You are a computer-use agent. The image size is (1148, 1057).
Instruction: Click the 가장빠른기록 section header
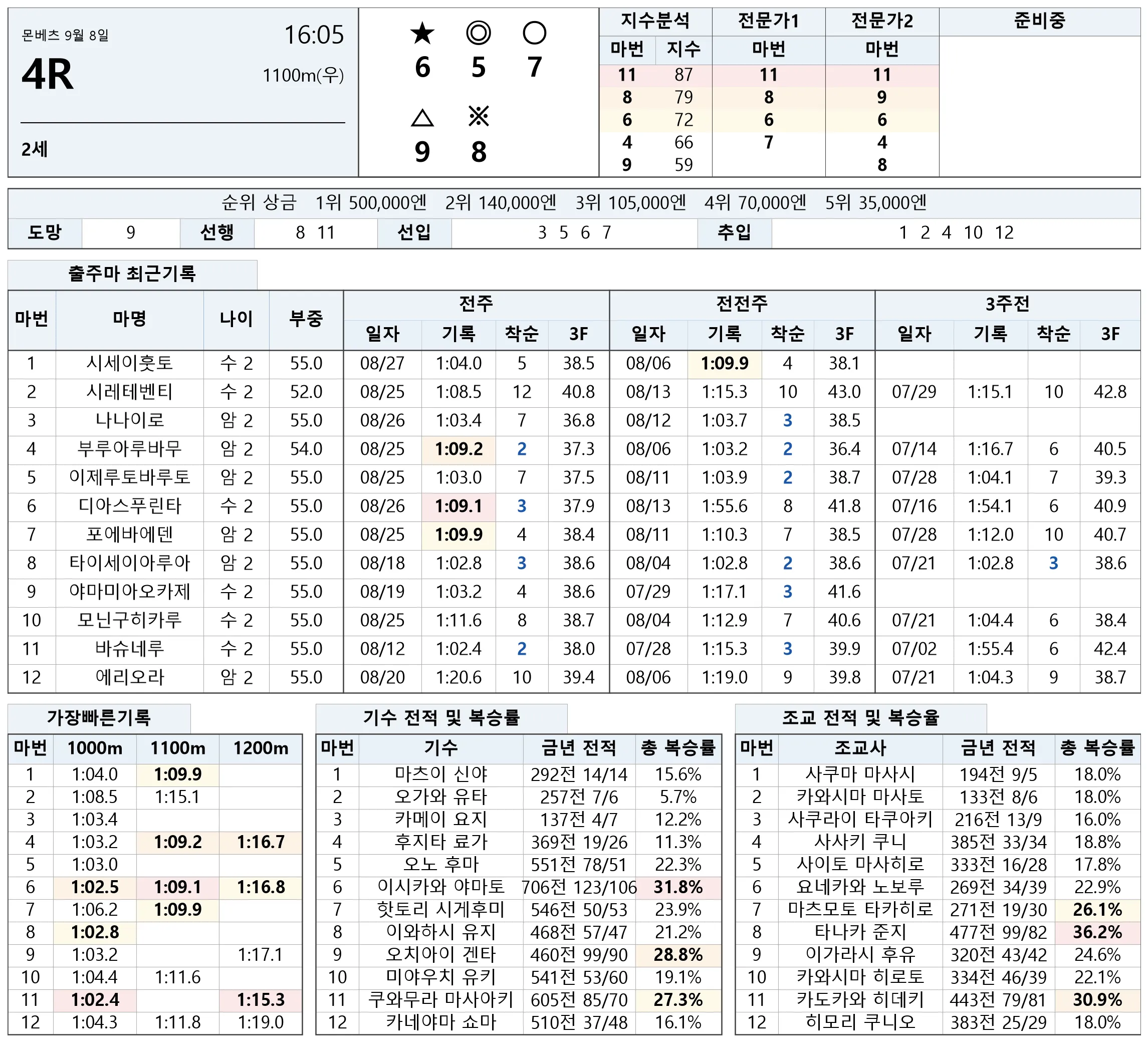coord(99,717)
